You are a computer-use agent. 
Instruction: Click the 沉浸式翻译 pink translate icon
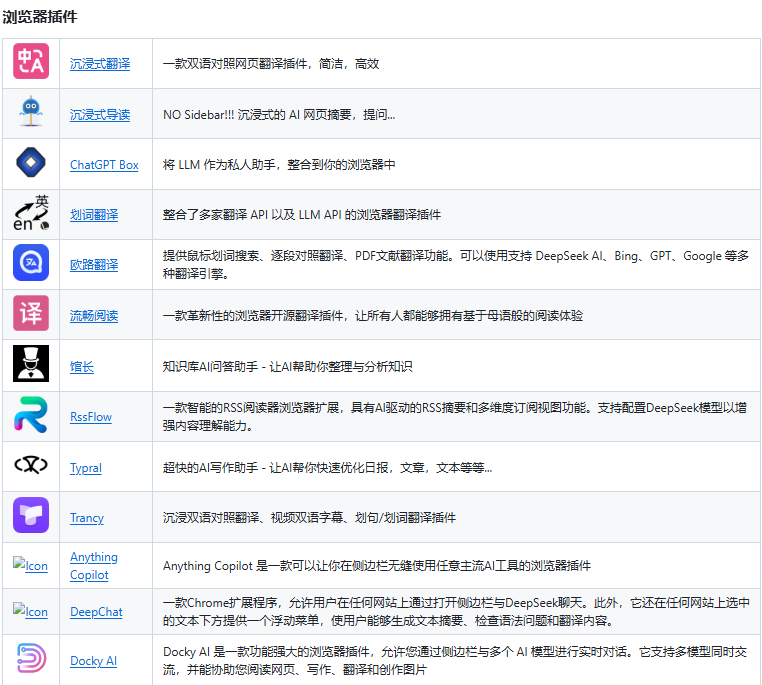click(31, 61)
